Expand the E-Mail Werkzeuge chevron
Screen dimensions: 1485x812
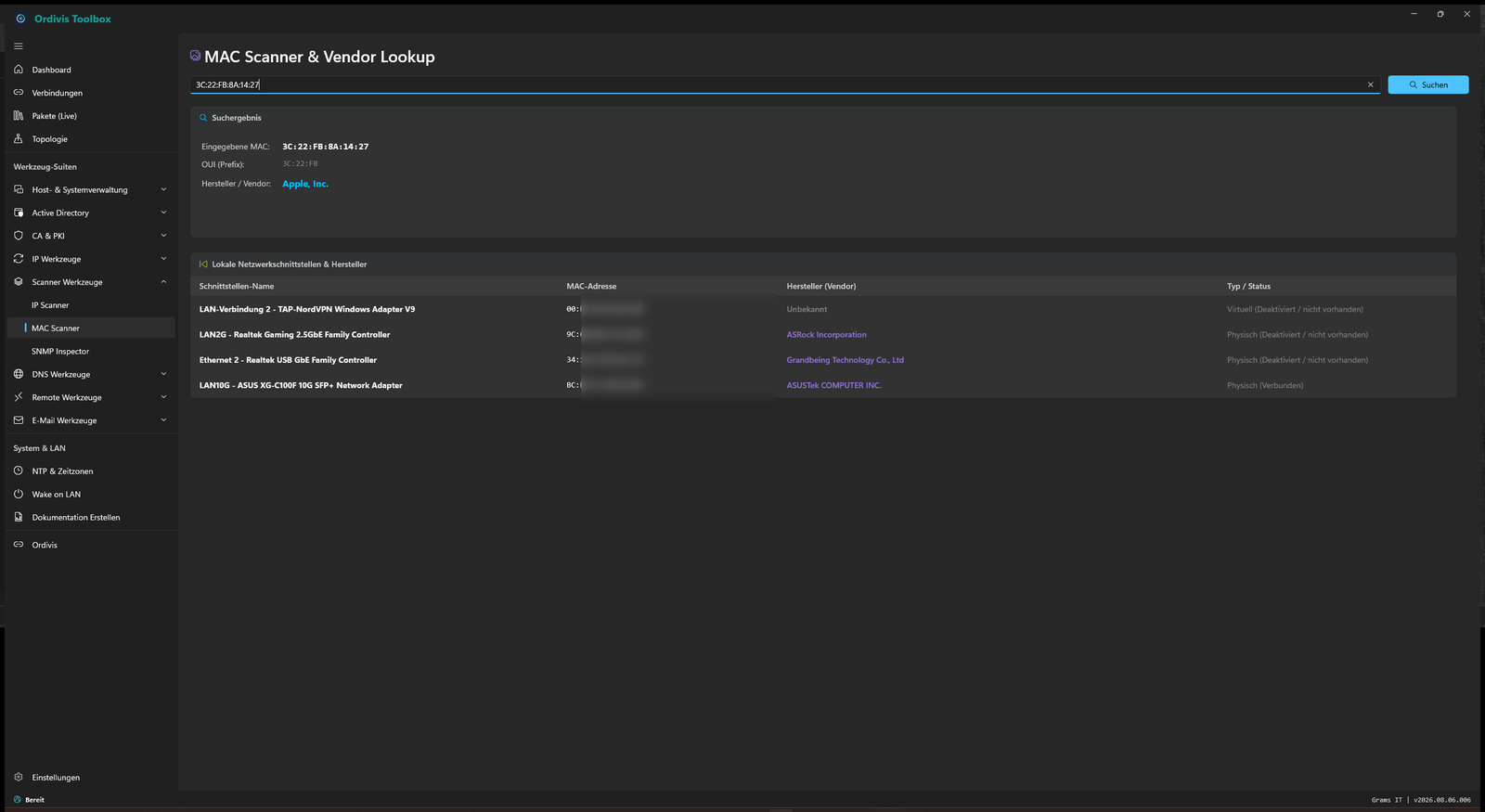coord(163,420)
